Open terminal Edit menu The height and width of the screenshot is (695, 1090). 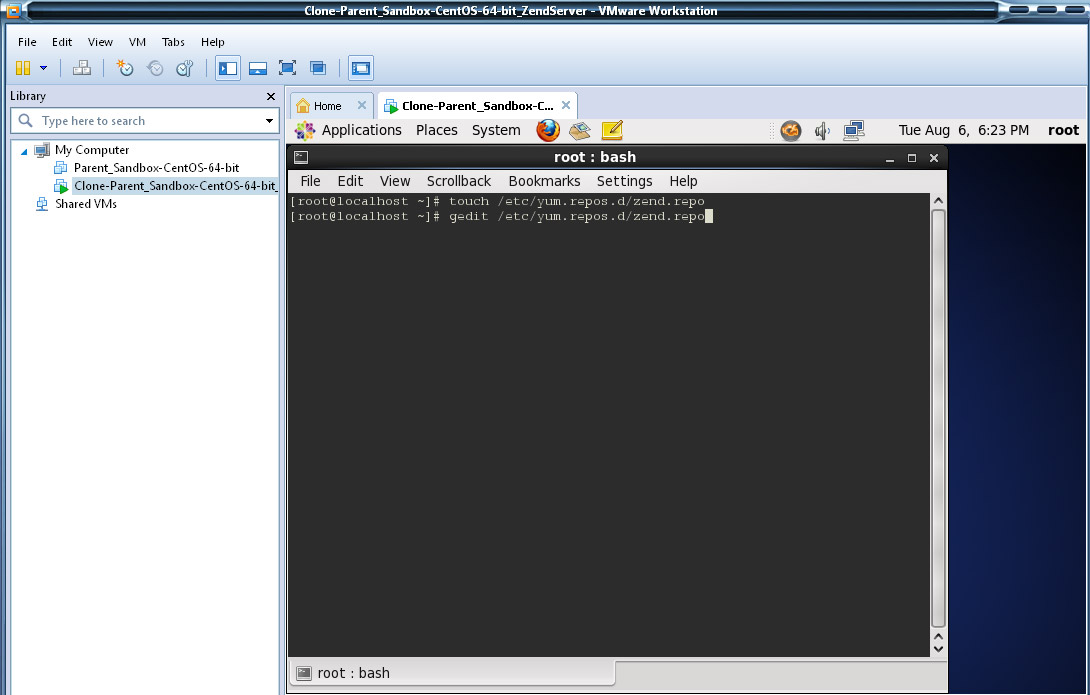point(350,181)
